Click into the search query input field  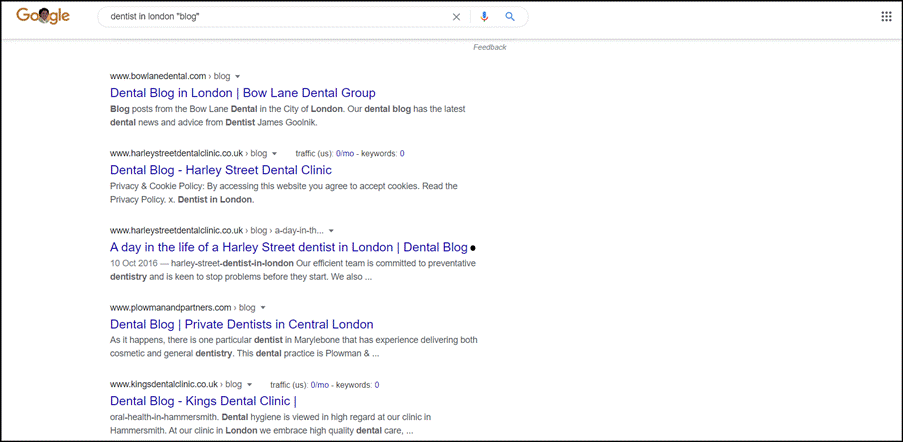pyautogui.click(x=270, y=17)
